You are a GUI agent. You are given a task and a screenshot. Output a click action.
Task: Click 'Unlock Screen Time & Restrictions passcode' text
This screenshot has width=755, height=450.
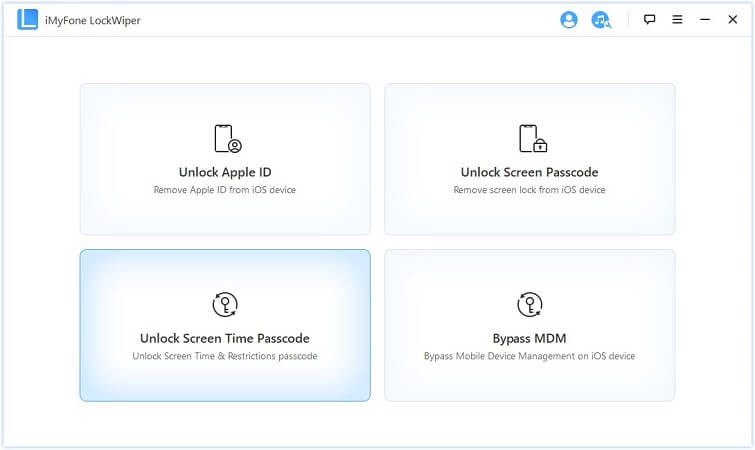coord(225,356)
